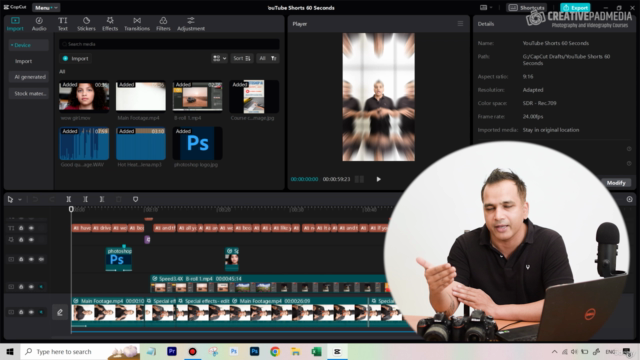Image resolution: width=640 pixels, height=360 pixels.
Task: Click the Export button
Action: 575,7
